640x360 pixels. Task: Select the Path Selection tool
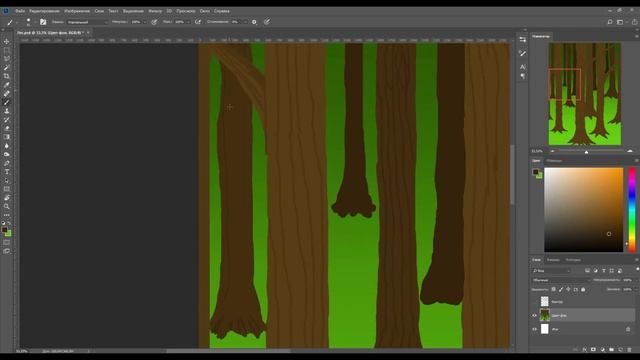point(7,180)
